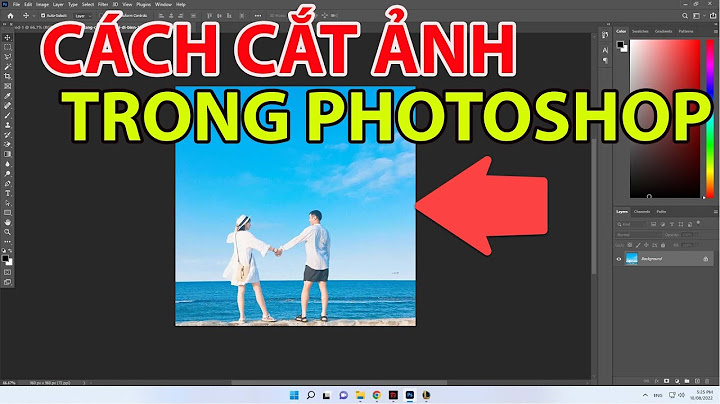Enable the Auto-Select checkbox

point(43,16)
